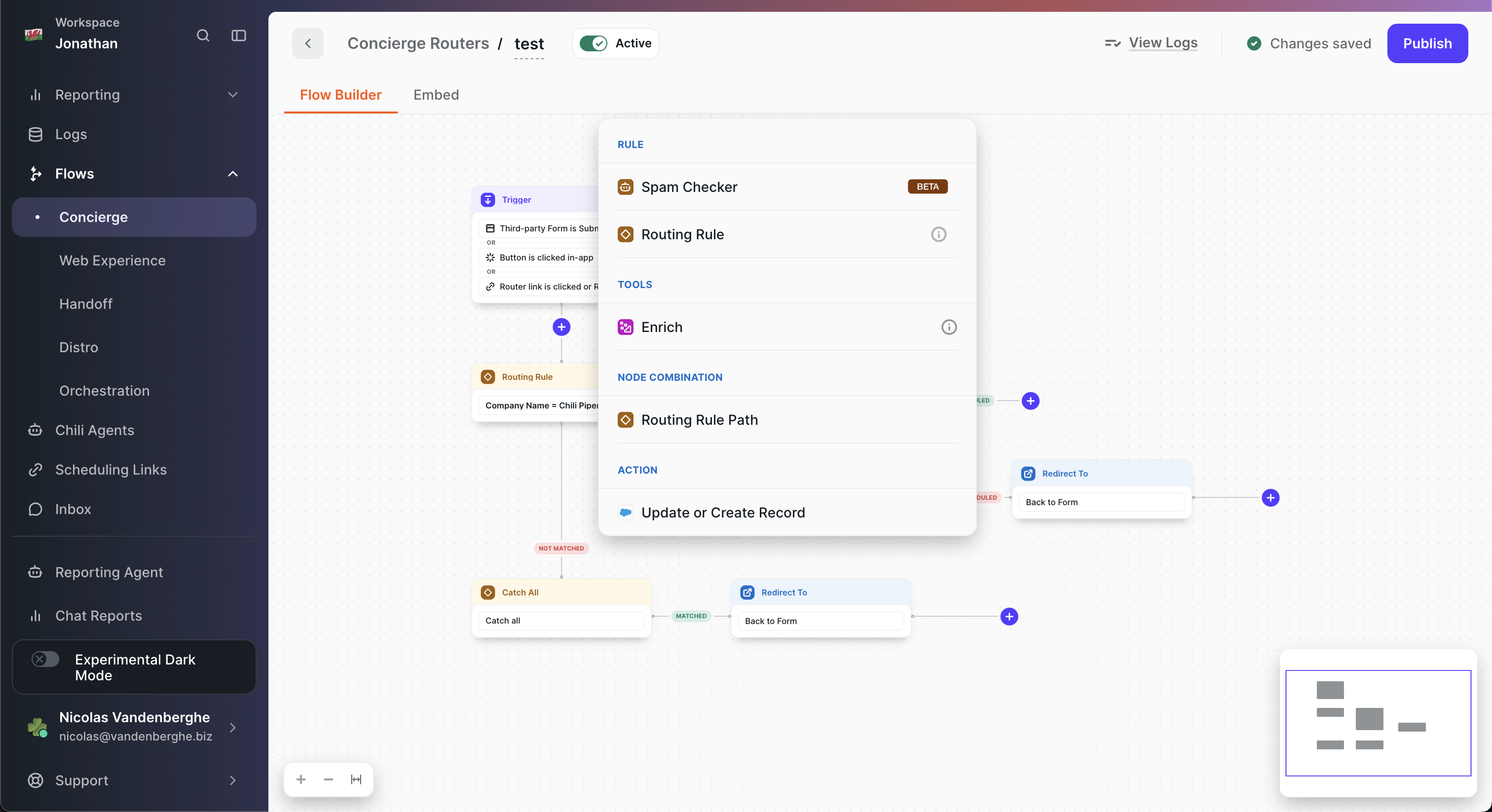Toggle the router's Active switch
Viewport: 1492px width, 812px height.
click(593, 43)
